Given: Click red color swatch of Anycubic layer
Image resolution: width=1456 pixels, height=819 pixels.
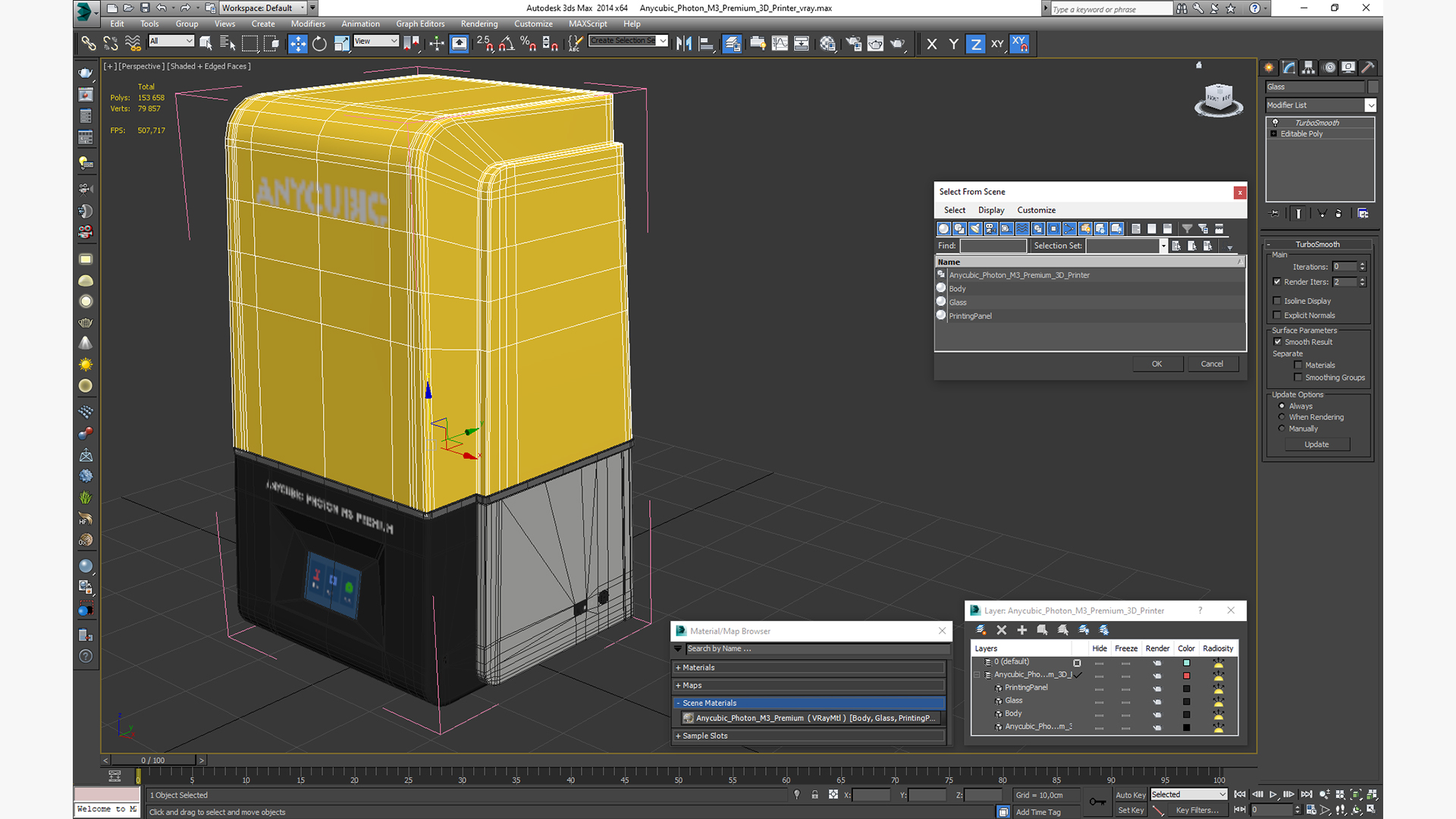Looking at the screenshot, I should (x=1187, y=676).
